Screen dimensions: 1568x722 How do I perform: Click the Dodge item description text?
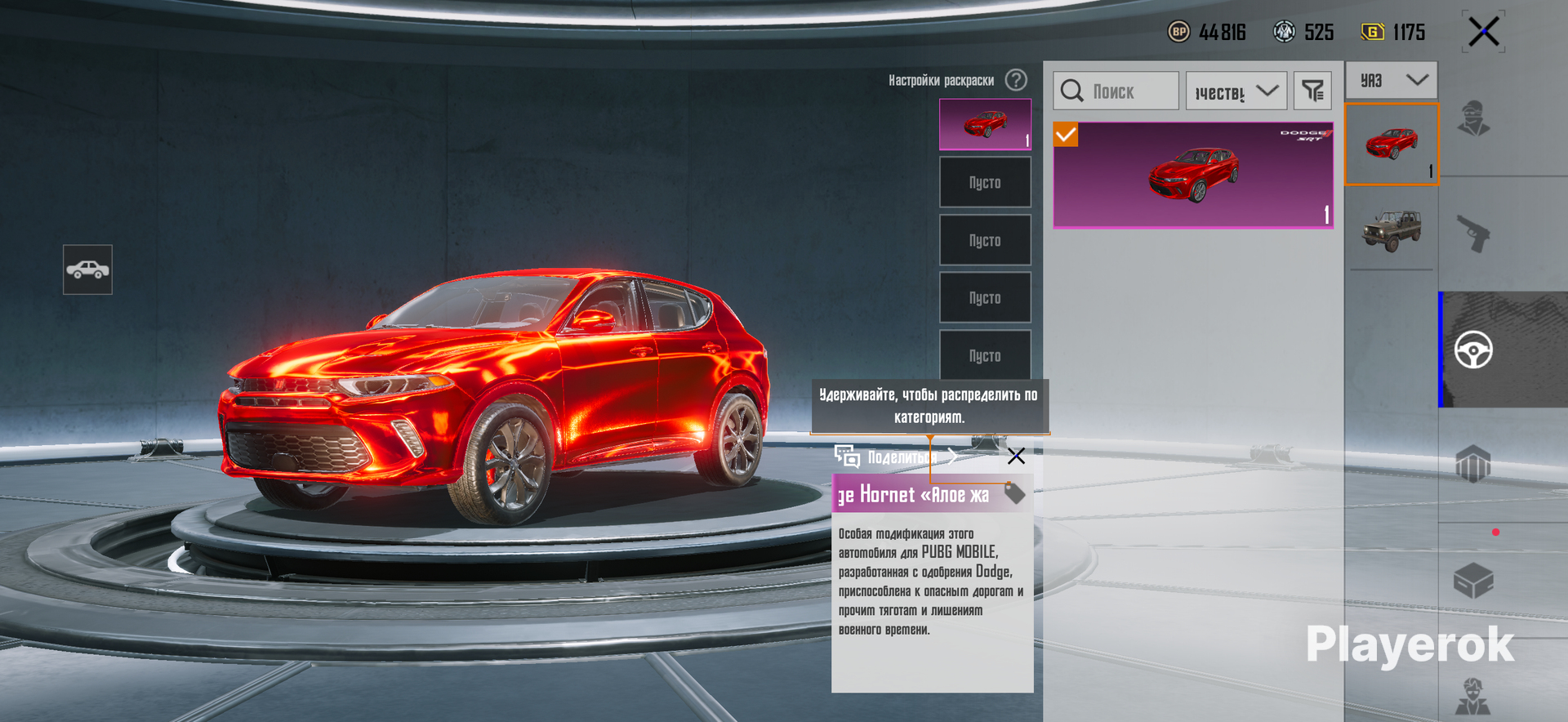931,582
